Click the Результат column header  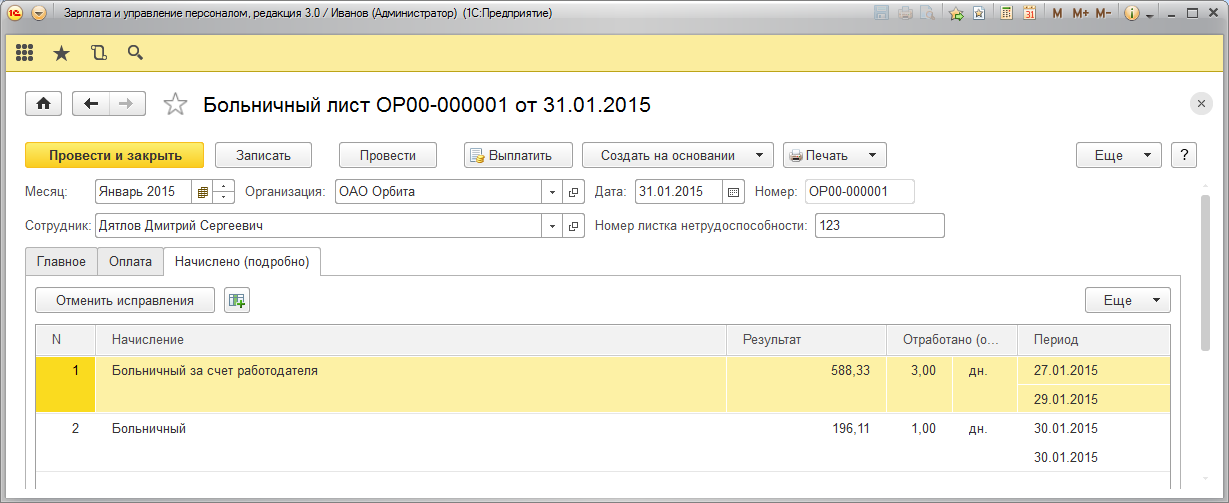click(x=806, y=340)
